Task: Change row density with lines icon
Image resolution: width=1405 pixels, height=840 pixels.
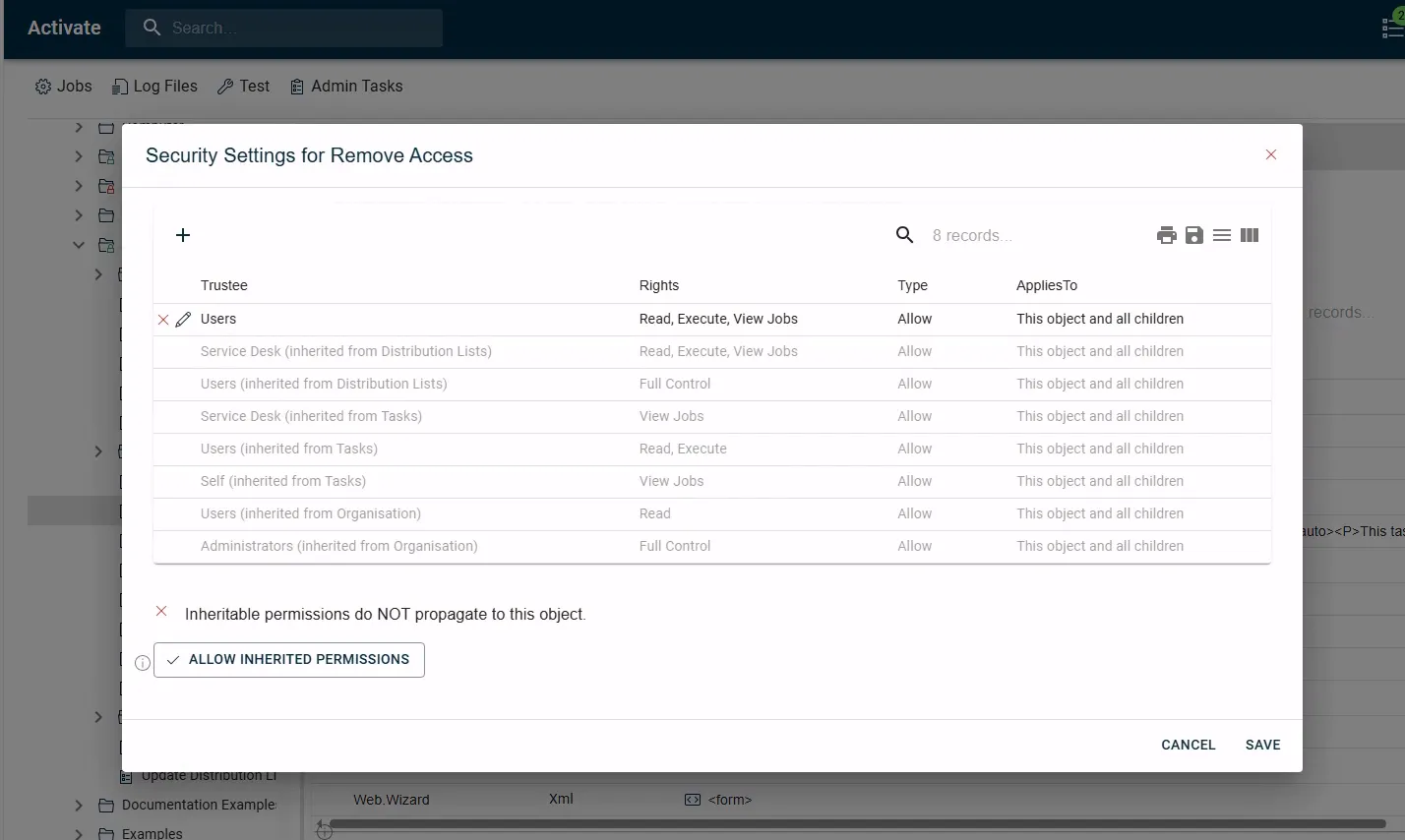Action: point(1222,235)
